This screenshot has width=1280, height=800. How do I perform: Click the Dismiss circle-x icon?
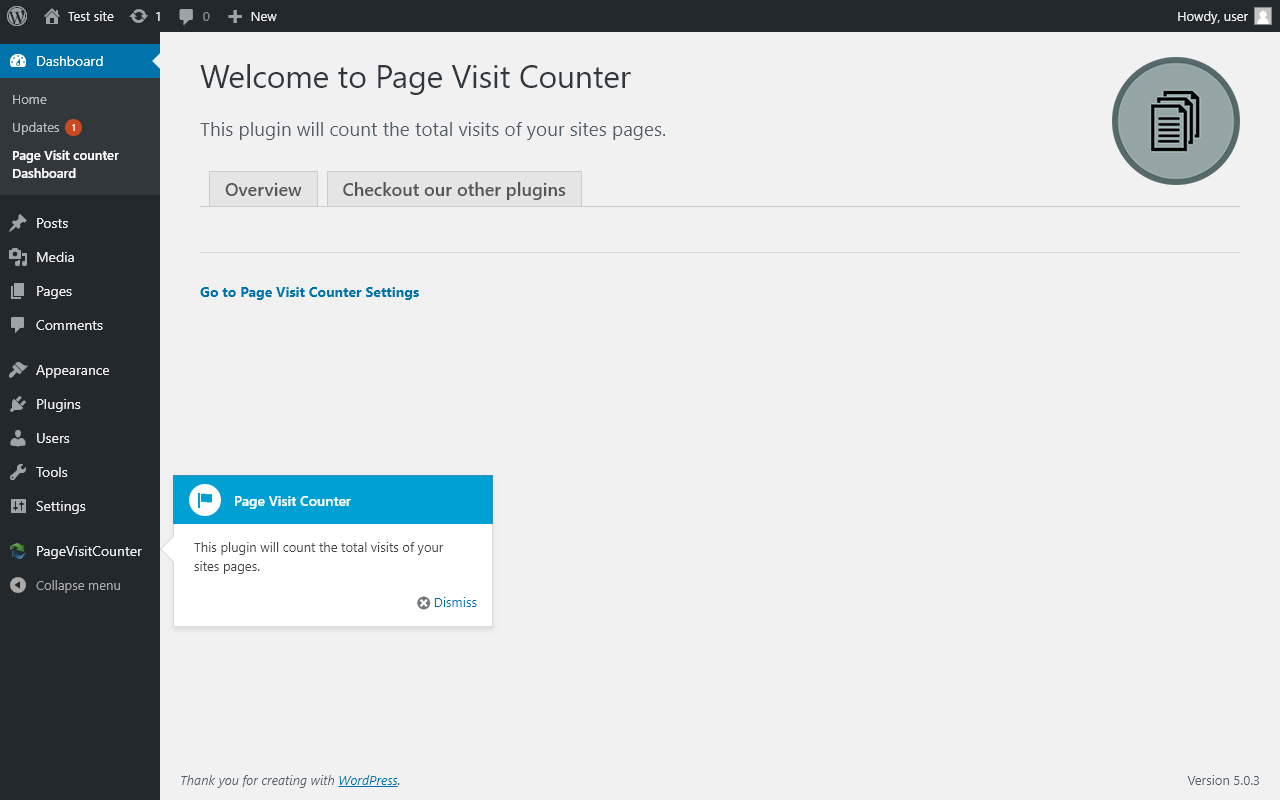(424, 603)
